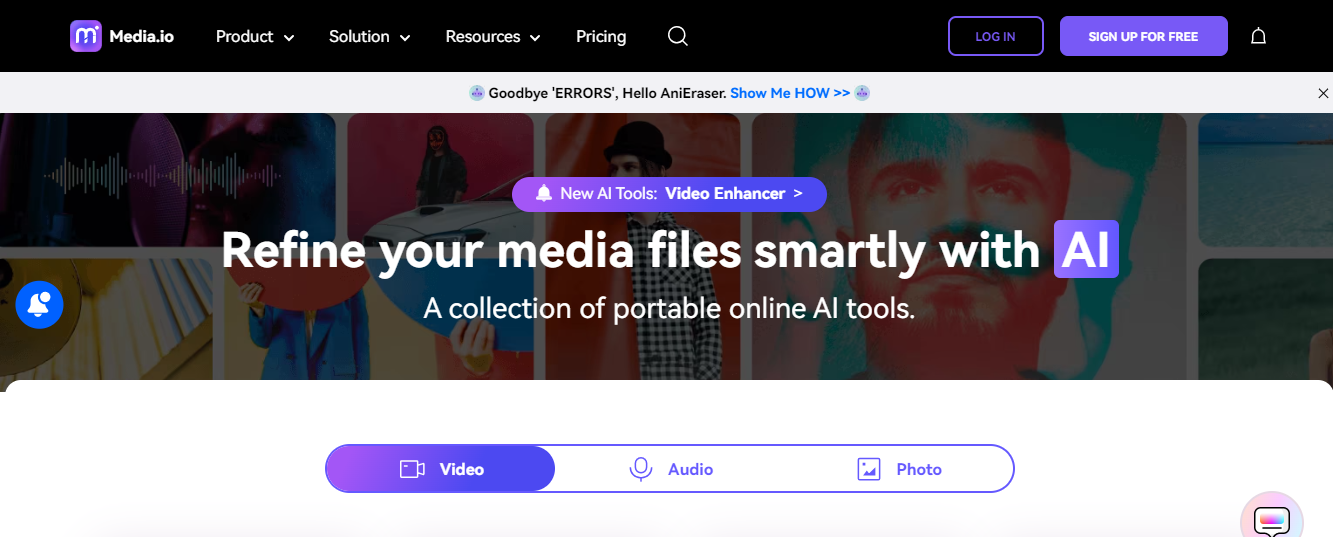
Task: Expand the Resources dropdown menu
Action: [492, 36]
